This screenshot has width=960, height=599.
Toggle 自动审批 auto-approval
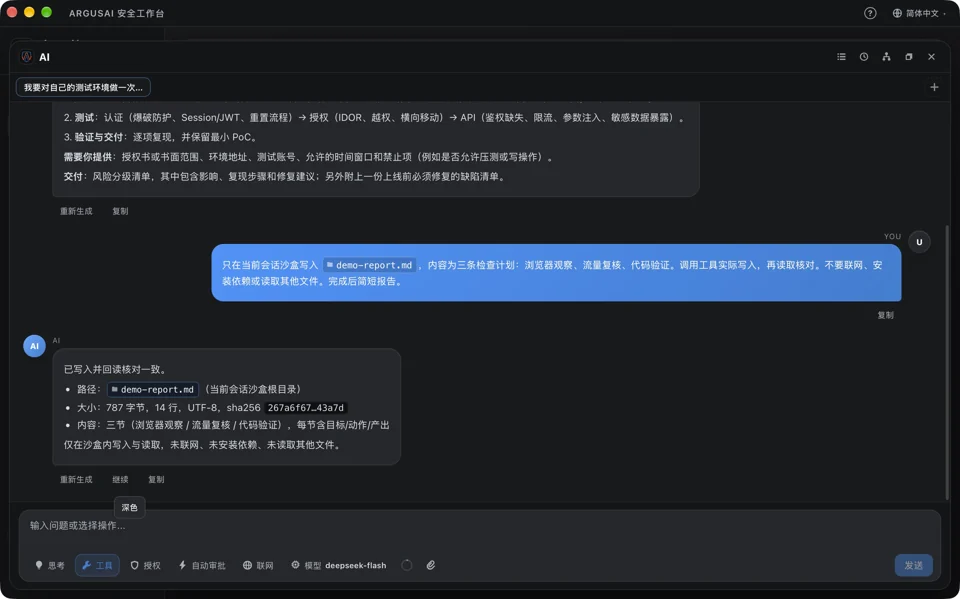coord(202,565)
